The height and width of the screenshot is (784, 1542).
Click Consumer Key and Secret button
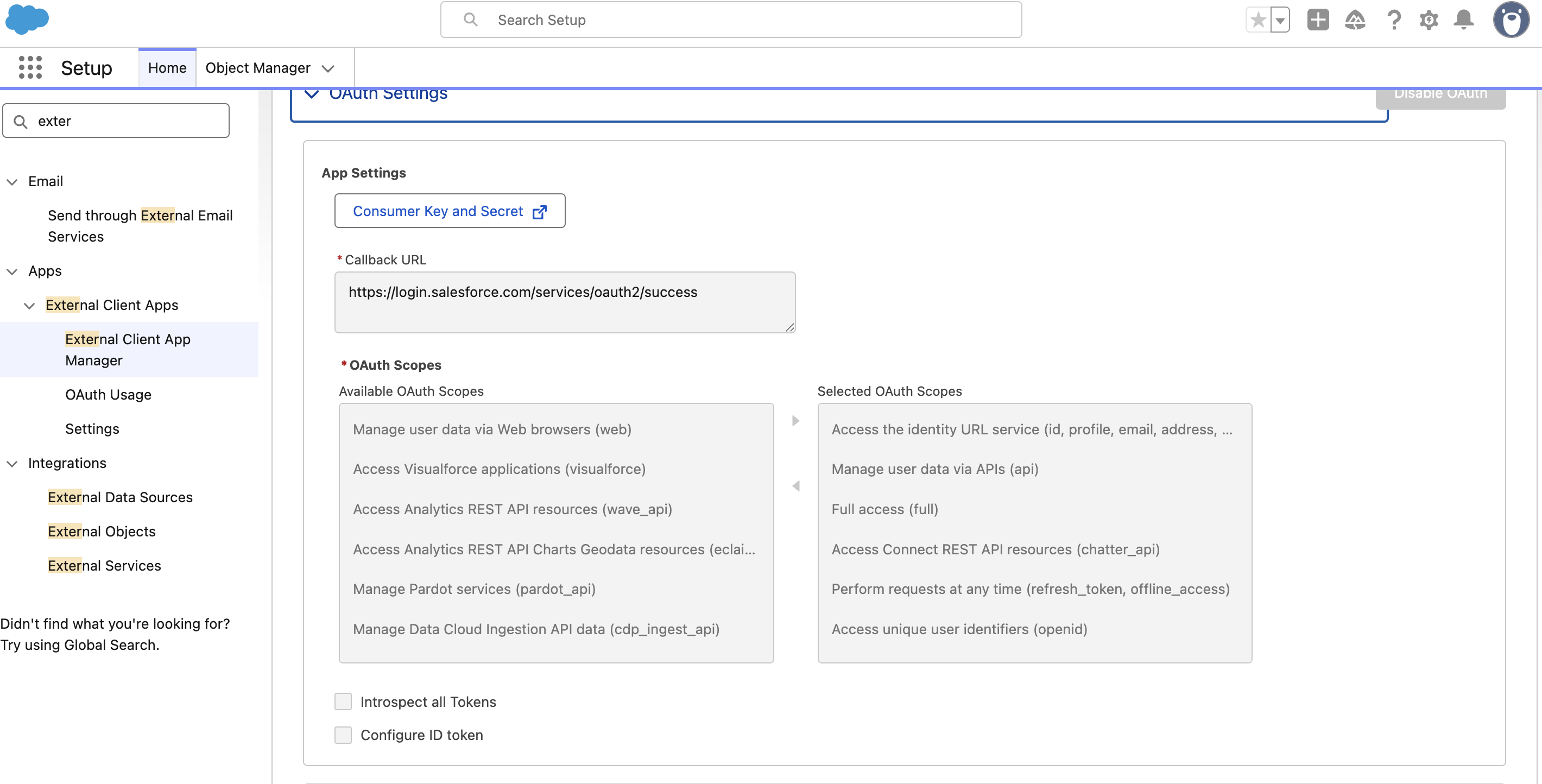click(449, 211)
